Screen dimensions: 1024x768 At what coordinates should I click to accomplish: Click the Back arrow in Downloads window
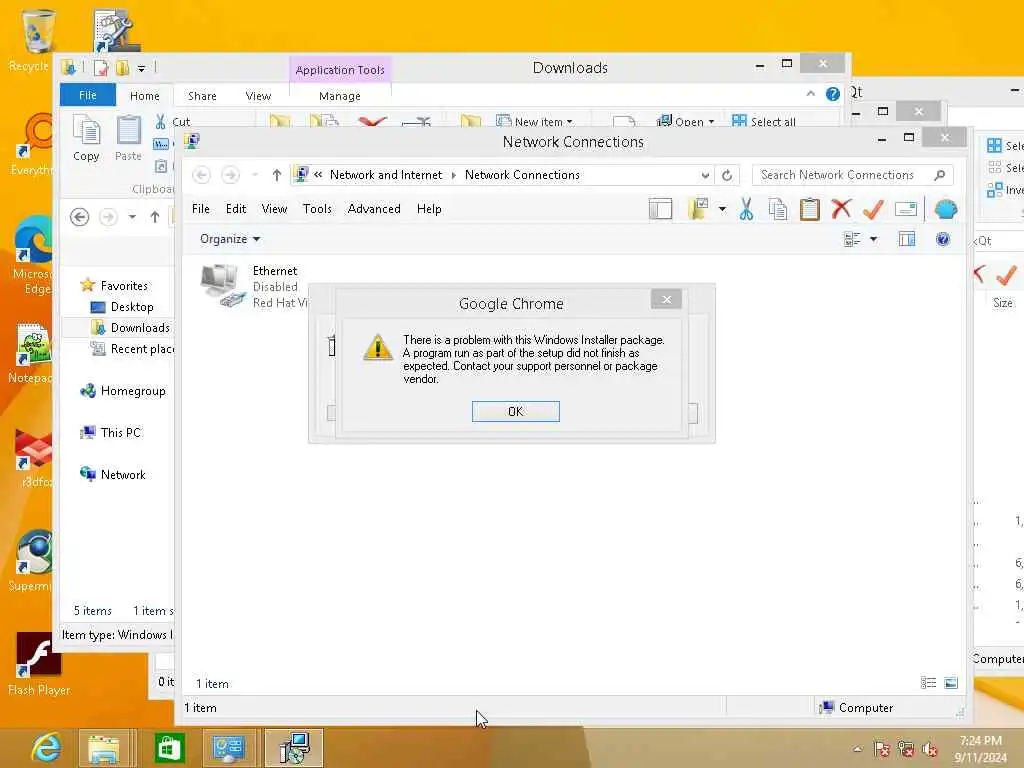(x=79, y=217)
